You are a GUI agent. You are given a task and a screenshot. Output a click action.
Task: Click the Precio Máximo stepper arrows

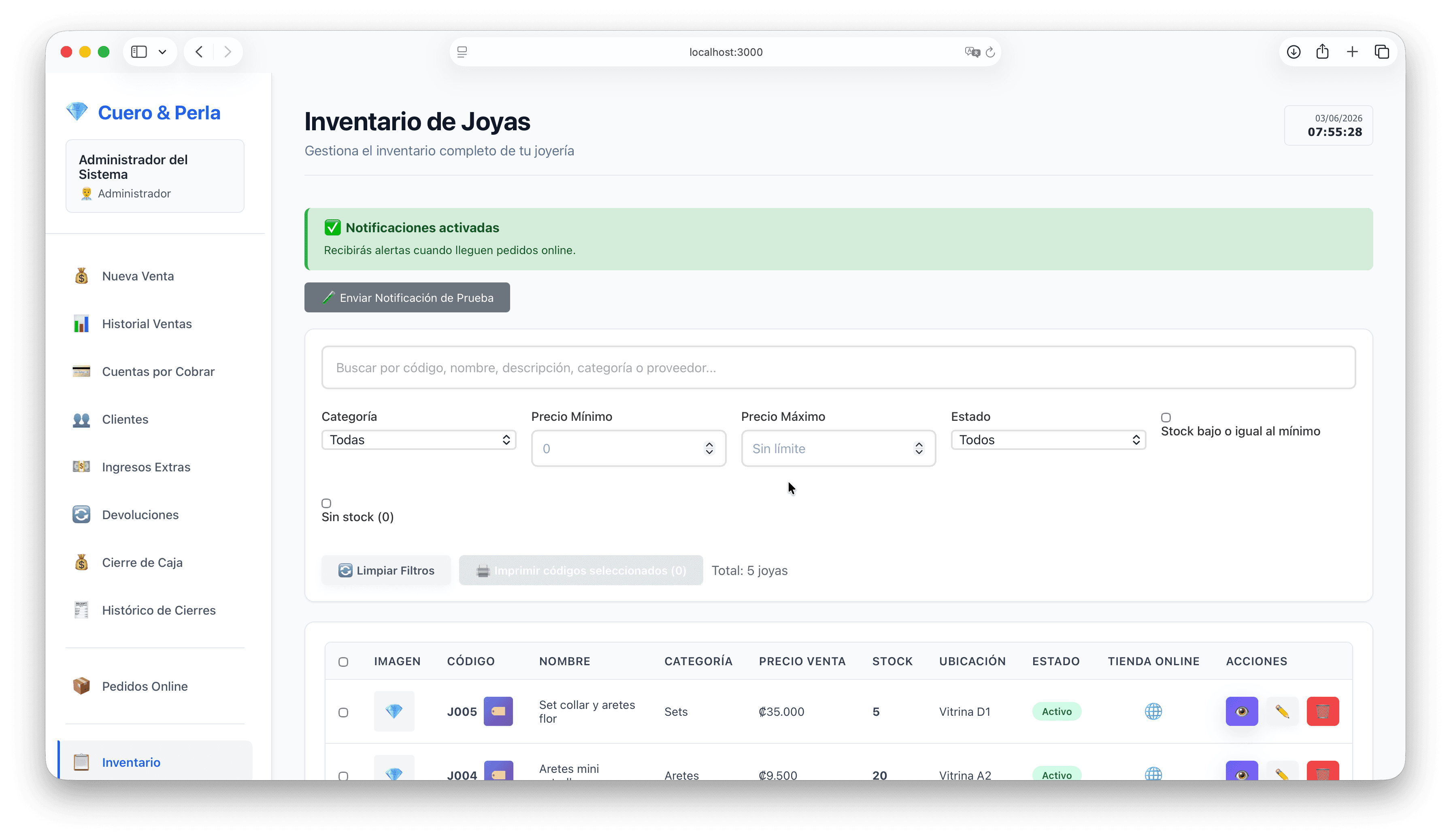[x=919, y=449]
